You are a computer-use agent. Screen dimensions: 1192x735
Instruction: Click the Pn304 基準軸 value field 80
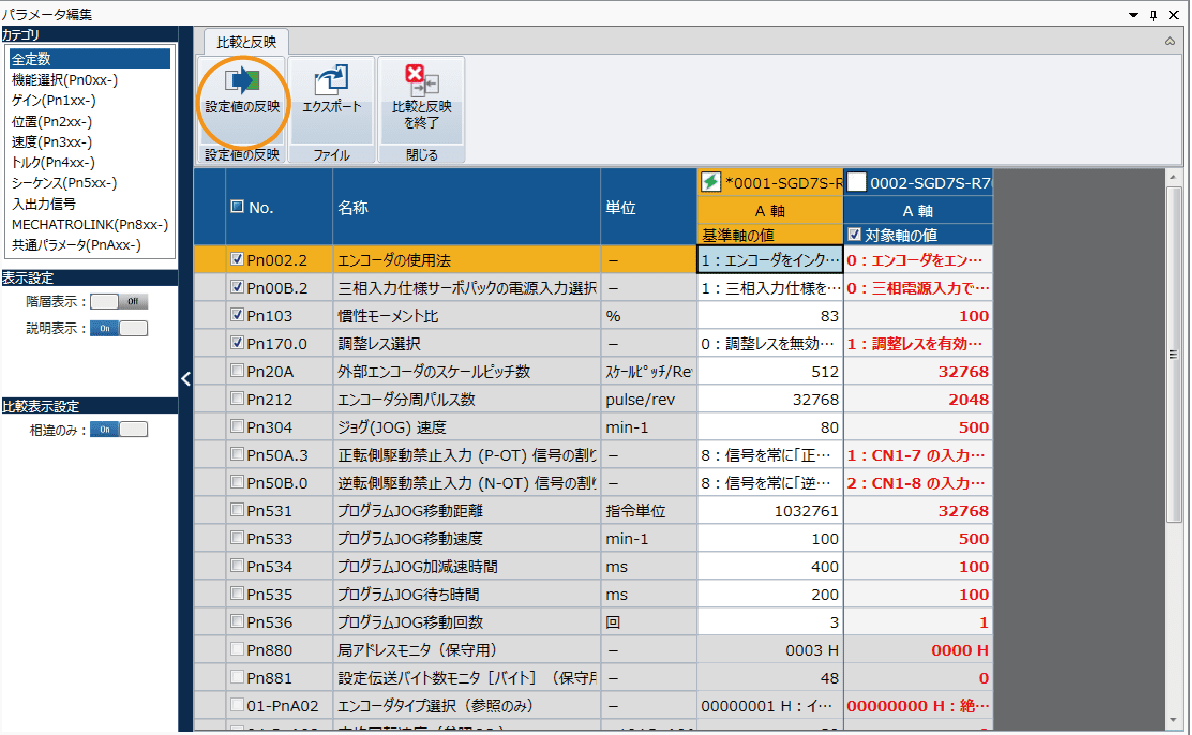click(x=769, y=427)
